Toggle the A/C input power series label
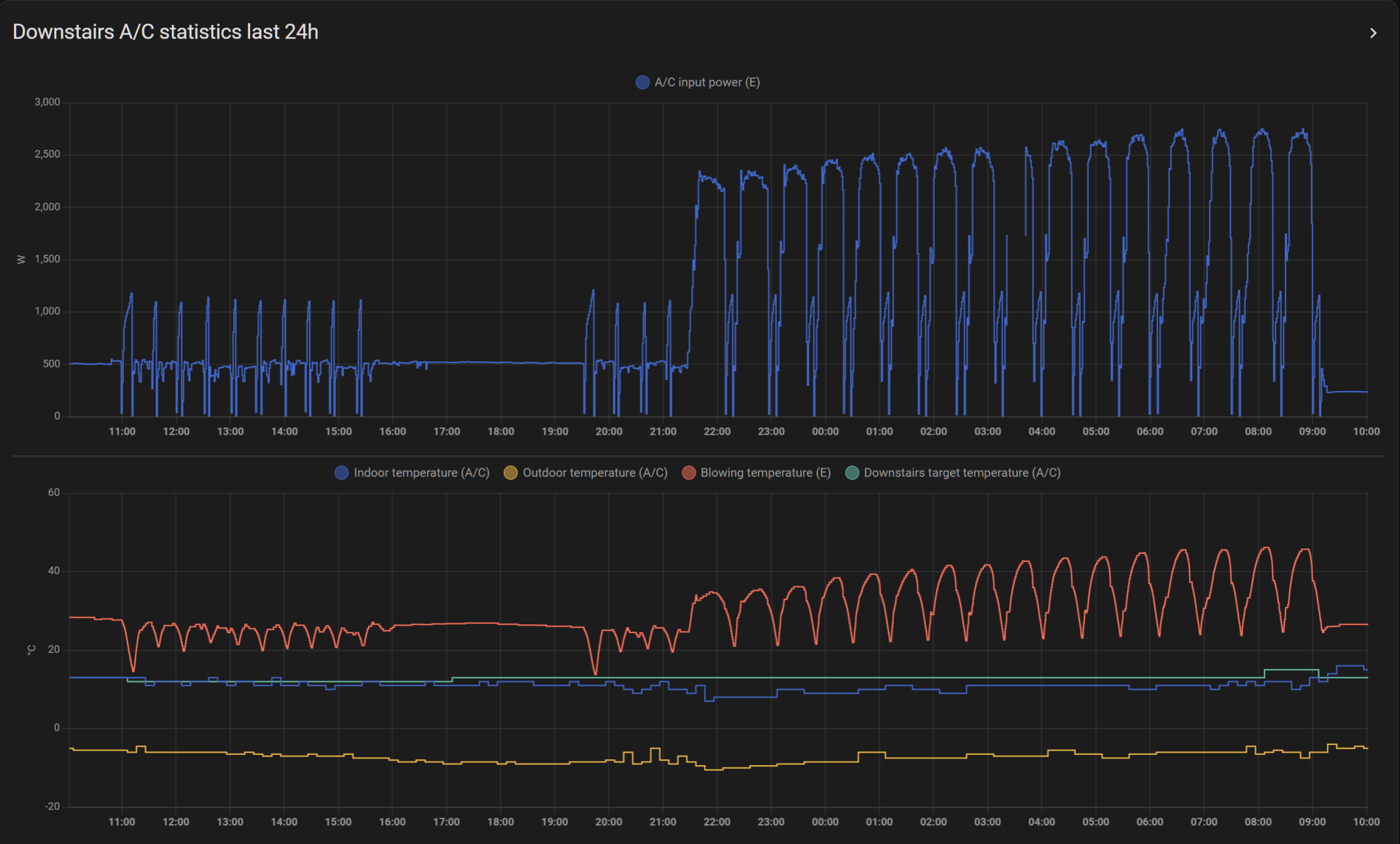 click(707, 82)
